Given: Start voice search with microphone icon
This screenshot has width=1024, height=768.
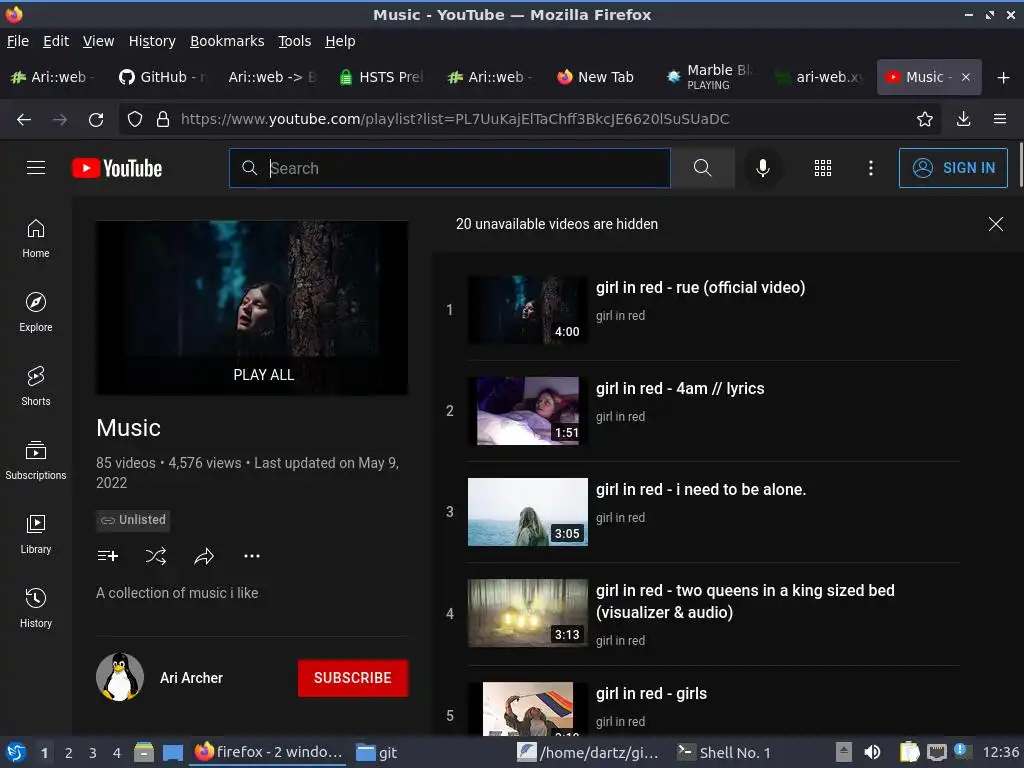Looking at the screenshot, I should pyautogui.click(x=762, y=168).
